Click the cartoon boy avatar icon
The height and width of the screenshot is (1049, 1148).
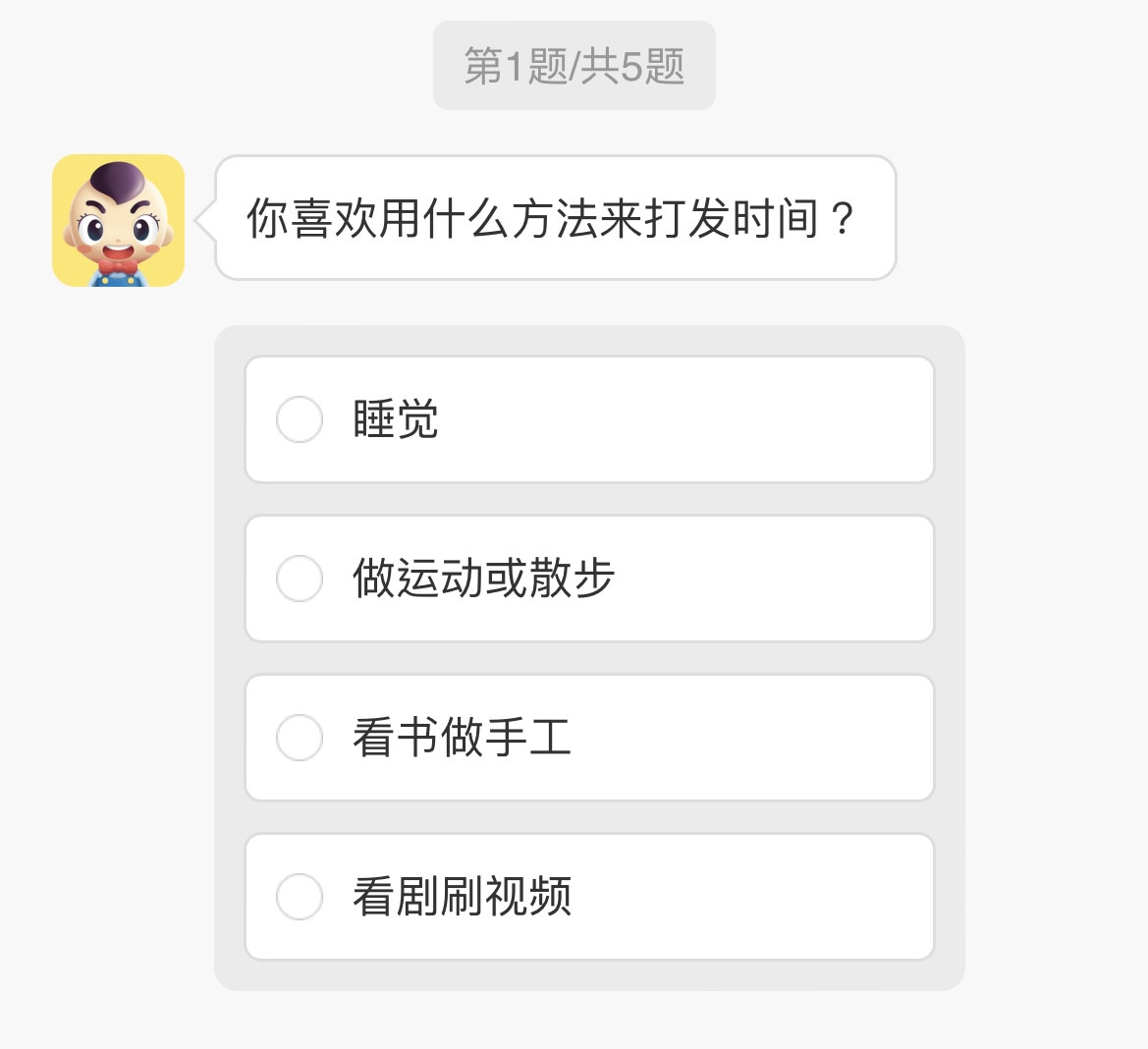pyautogui.click(x=118, y=220)
